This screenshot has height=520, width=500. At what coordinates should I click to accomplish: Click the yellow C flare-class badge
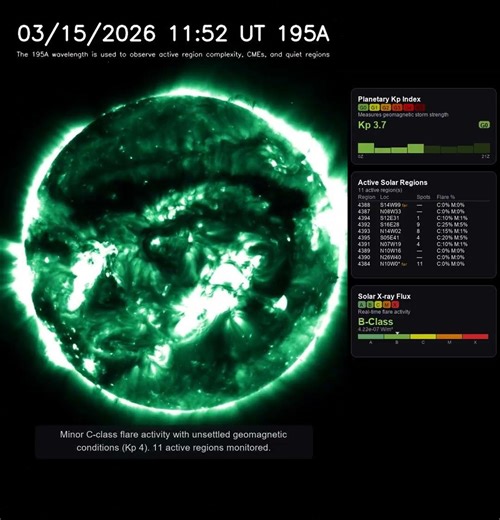tap(378, 305)
